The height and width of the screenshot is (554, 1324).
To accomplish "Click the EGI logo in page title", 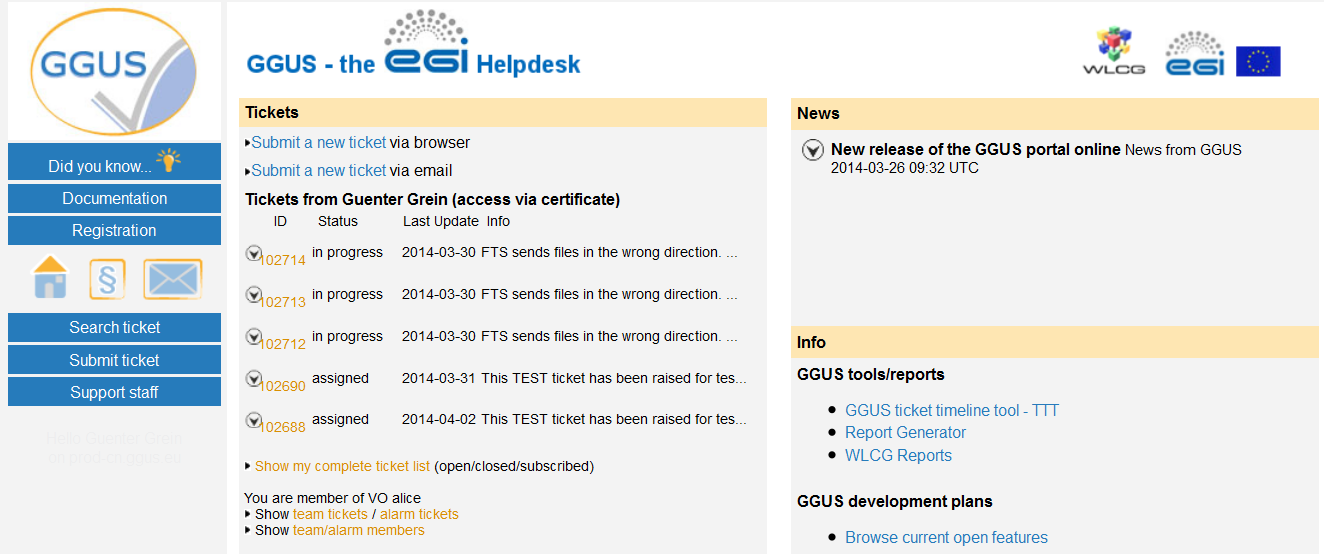I will tap(426, 43).
